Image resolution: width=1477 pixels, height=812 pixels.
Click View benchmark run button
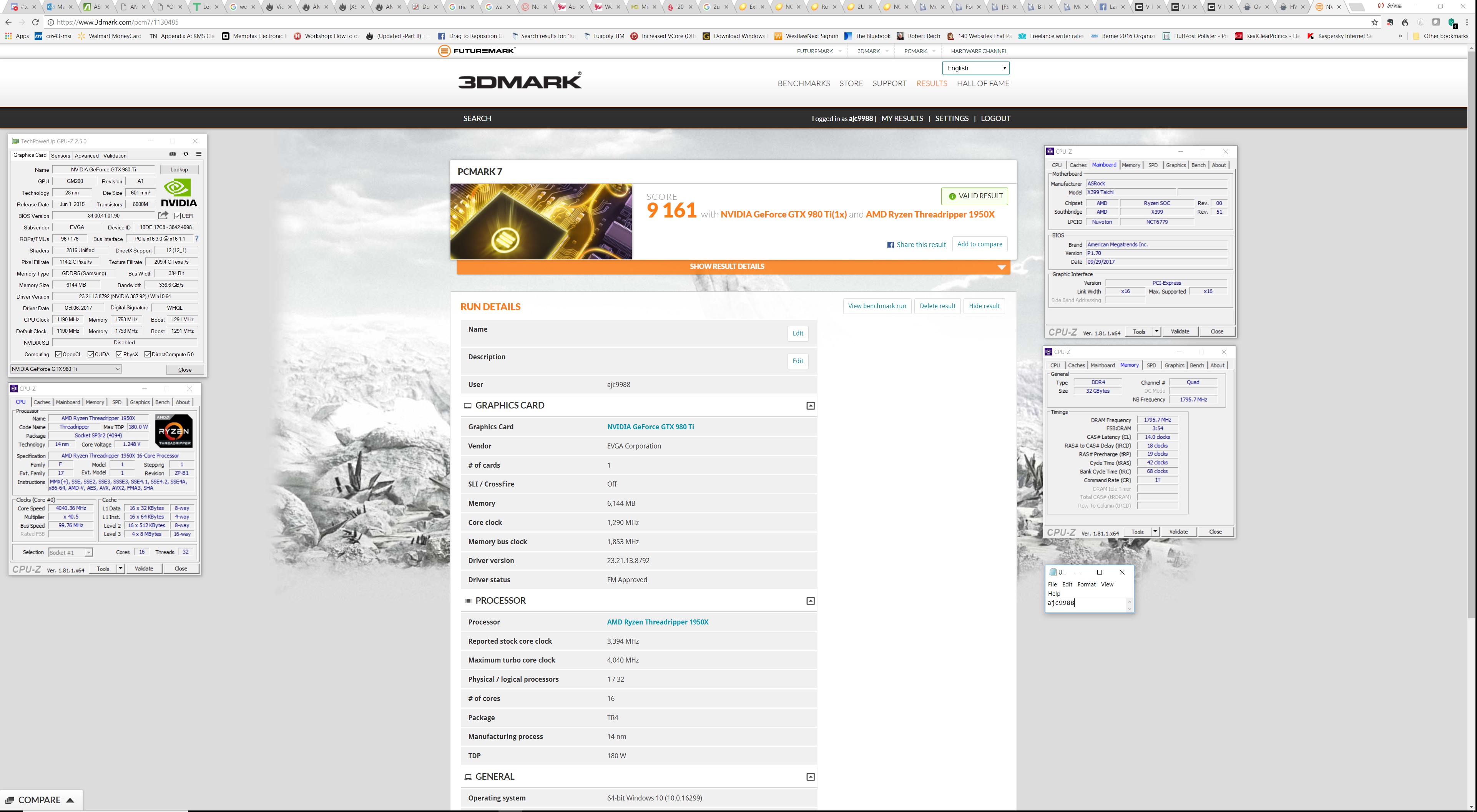[877, 306]
